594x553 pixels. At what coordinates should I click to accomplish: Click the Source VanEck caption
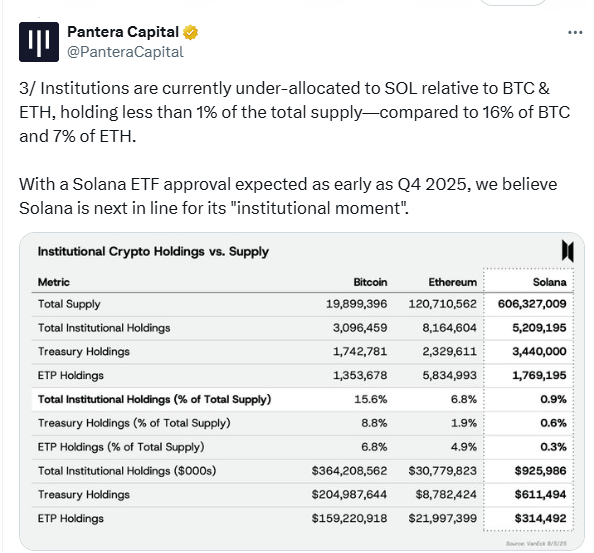(x=536, y=544)
